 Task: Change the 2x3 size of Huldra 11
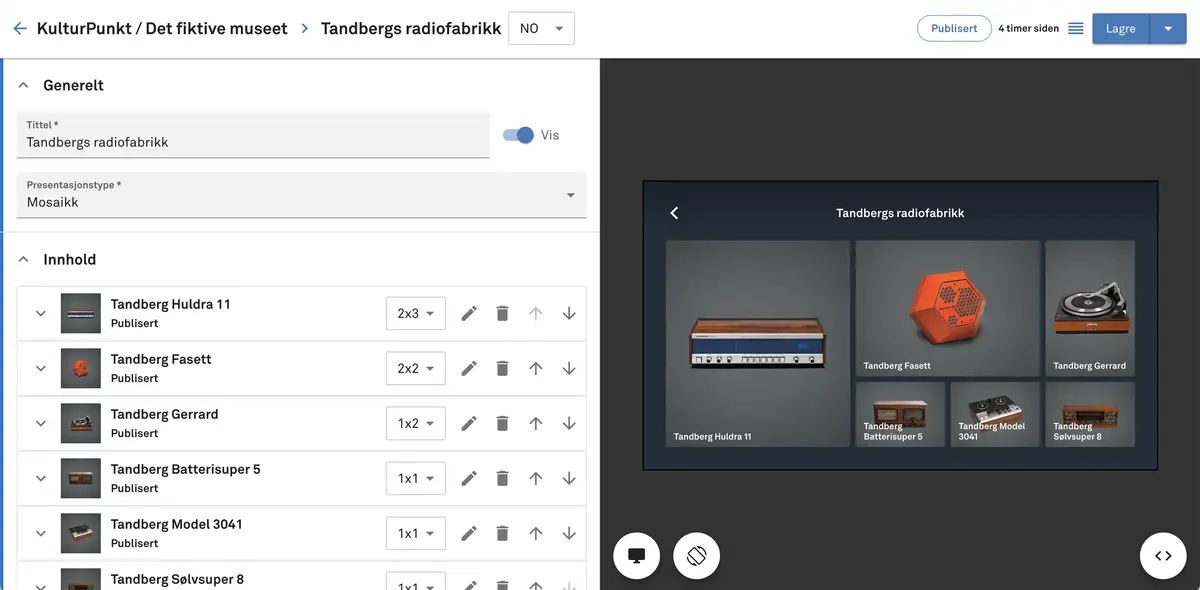[x=415, y=313]
